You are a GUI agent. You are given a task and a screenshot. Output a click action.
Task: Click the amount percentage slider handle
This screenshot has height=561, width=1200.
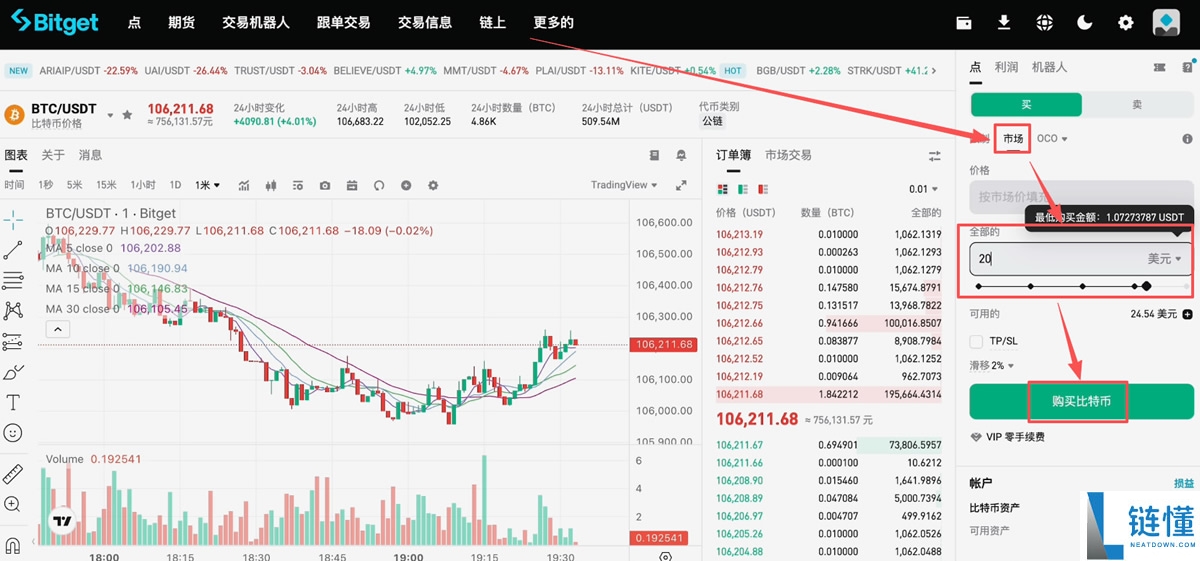click(1146, 286)
